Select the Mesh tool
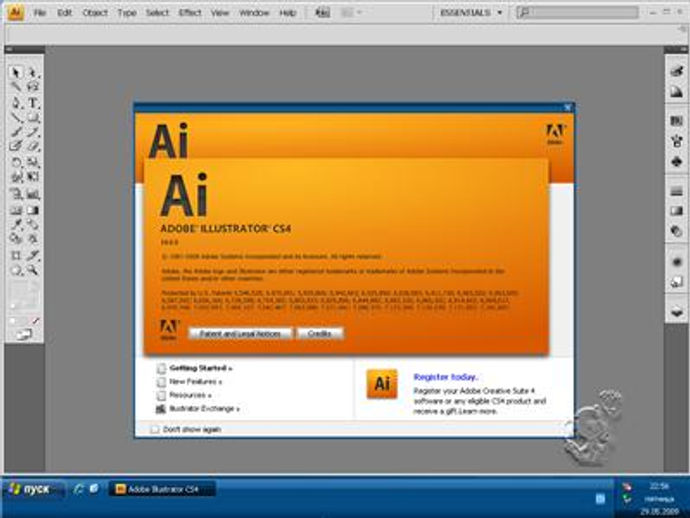Screen dimensions: 690x518 click(16, 210)
